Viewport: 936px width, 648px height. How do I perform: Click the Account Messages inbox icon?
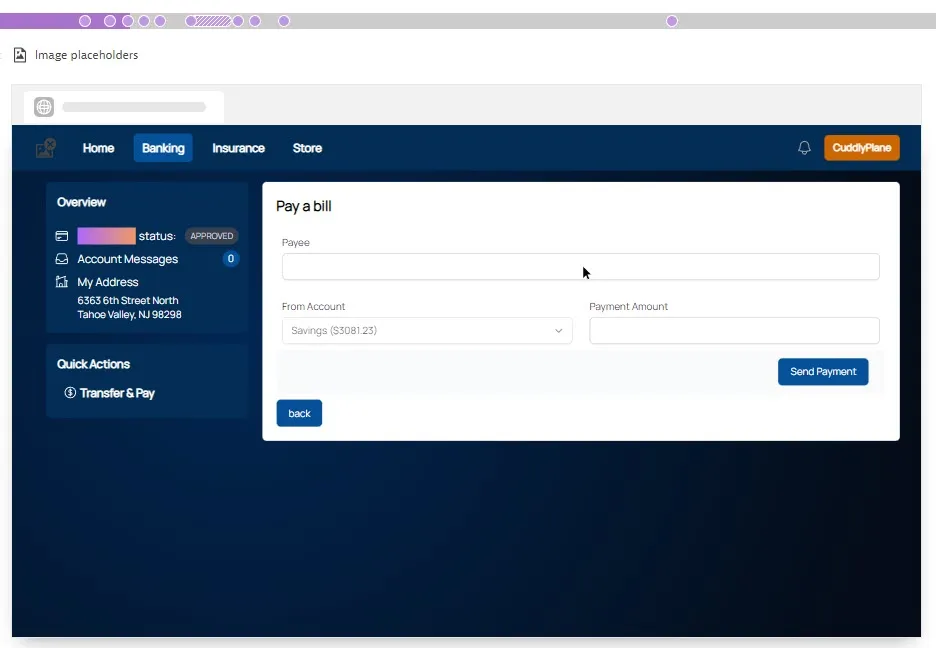pyautogui.click(x=62, y=259)
